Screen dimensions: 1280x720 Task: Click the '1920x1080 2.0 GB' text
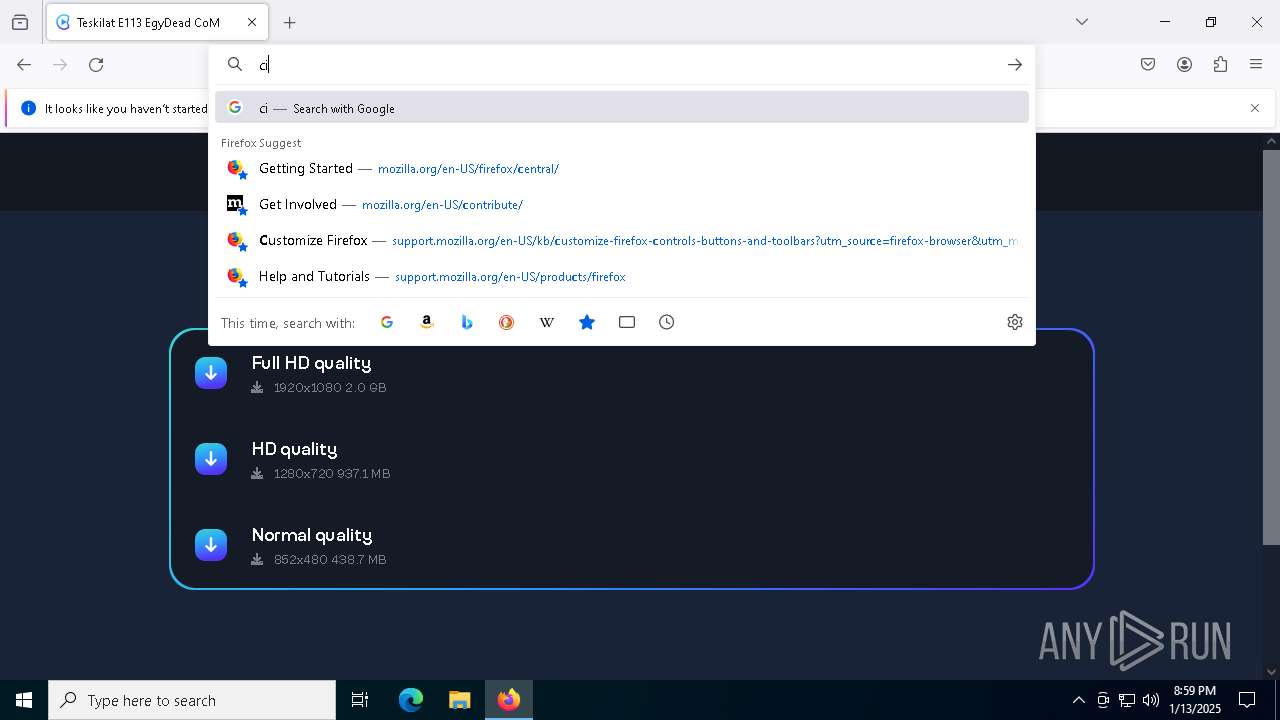(x=330, y=387)
